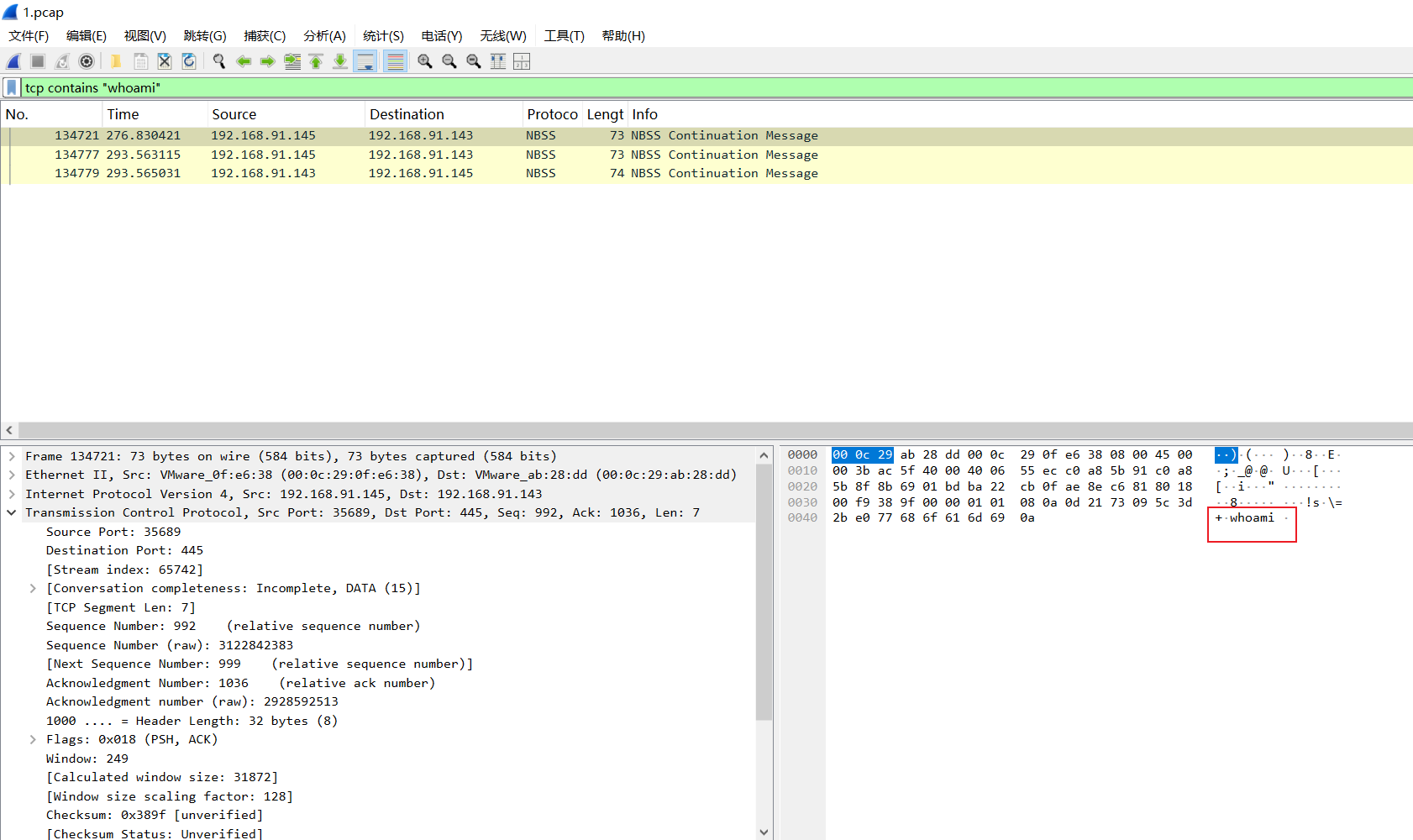Restart the current capture
The height and width of the screenshot is (840, 1413).
[x=62, y=61]
